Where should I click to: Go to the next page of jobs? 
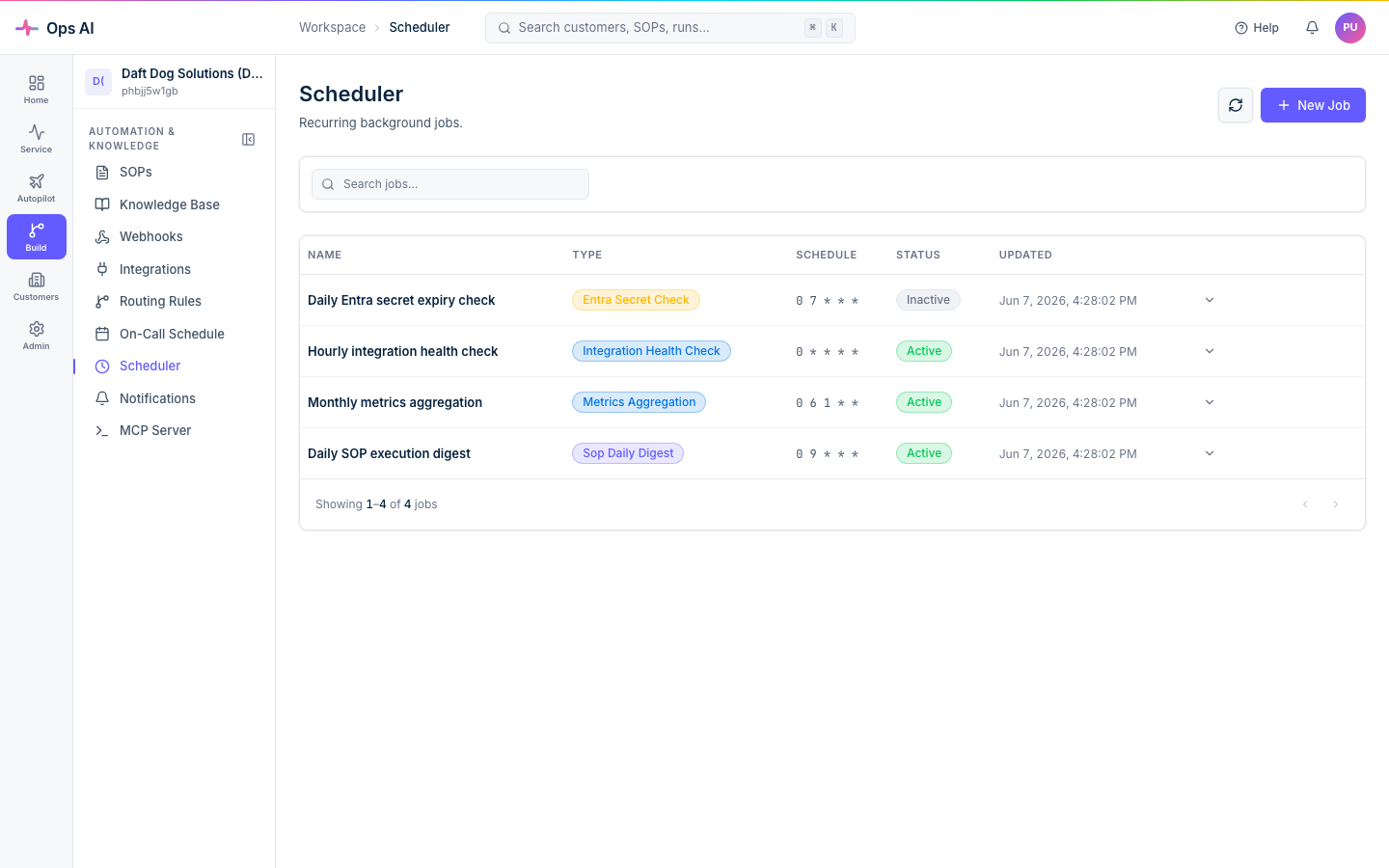pos(1336,504)
